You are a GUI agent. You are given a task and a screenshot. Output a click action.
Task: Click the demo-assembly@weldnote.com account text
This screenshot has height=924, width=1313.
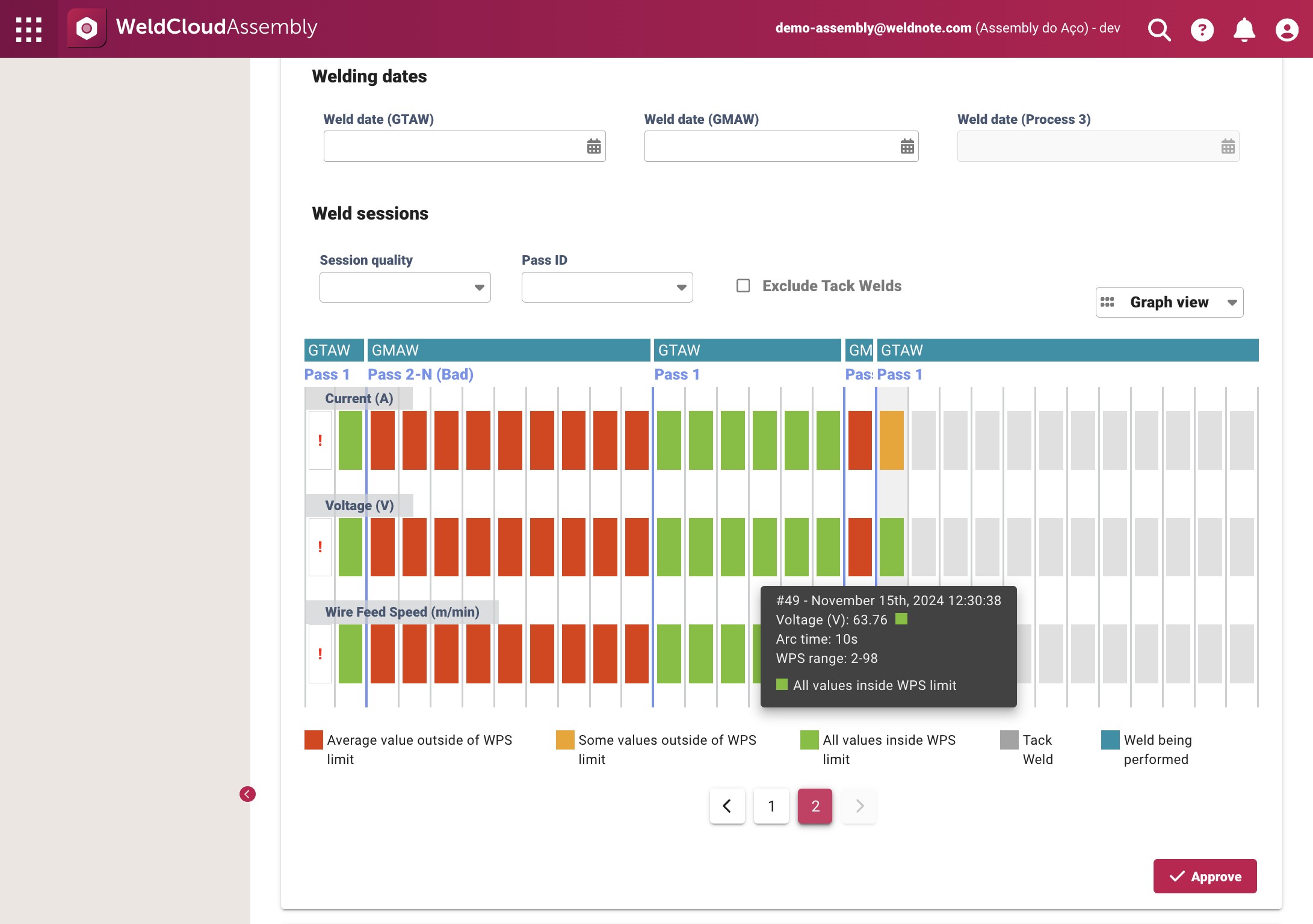tap(873, 28)
